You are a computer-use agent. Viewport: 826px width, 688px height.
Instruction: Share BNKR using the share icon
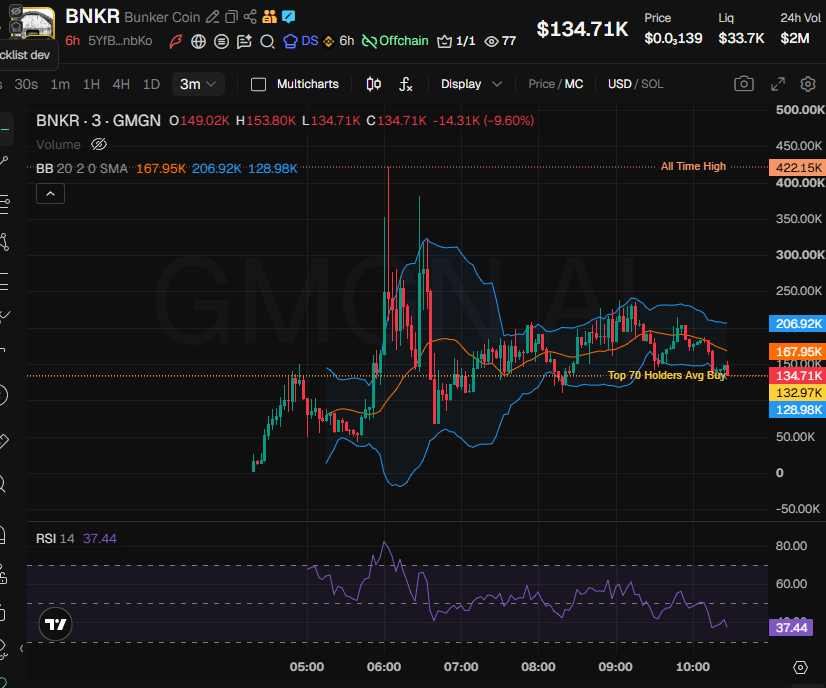(250, 17)
